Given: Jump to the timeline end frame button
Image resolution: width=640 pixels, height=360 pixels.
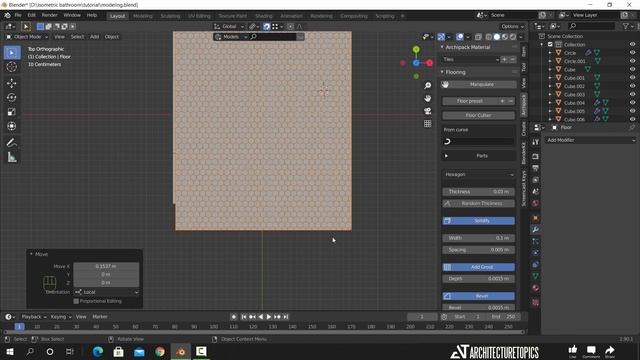Looking at the screenshot, I should [x=286, y=317].
